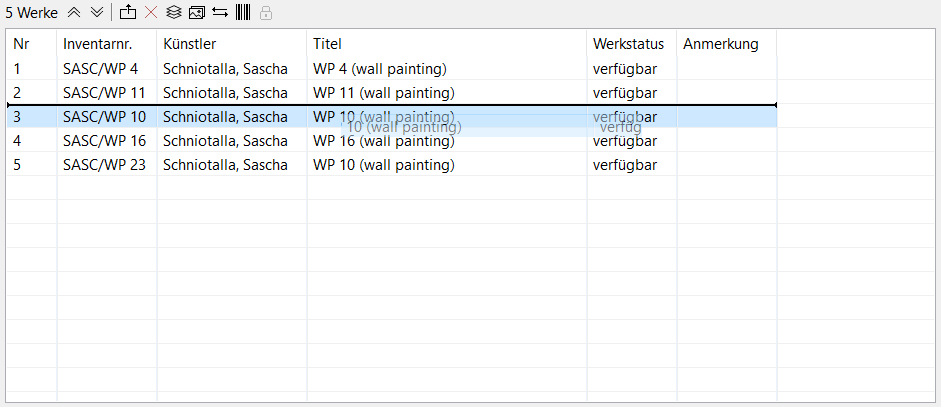The height and width of the screenshot is (407, 942).
Task: Select row SASC/WP 11
Action: pyautogui.click(x=392, y=93)
